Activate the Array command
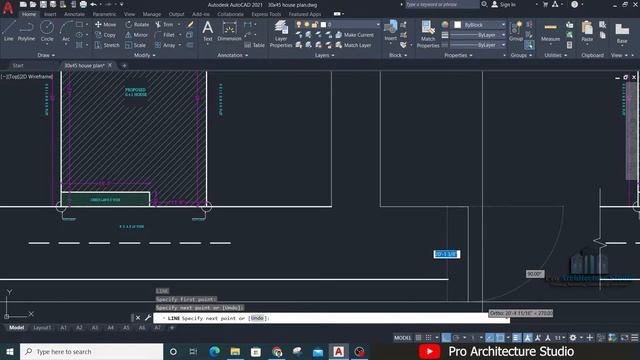This screenshot has height=360, width=640. pos(165,45)
